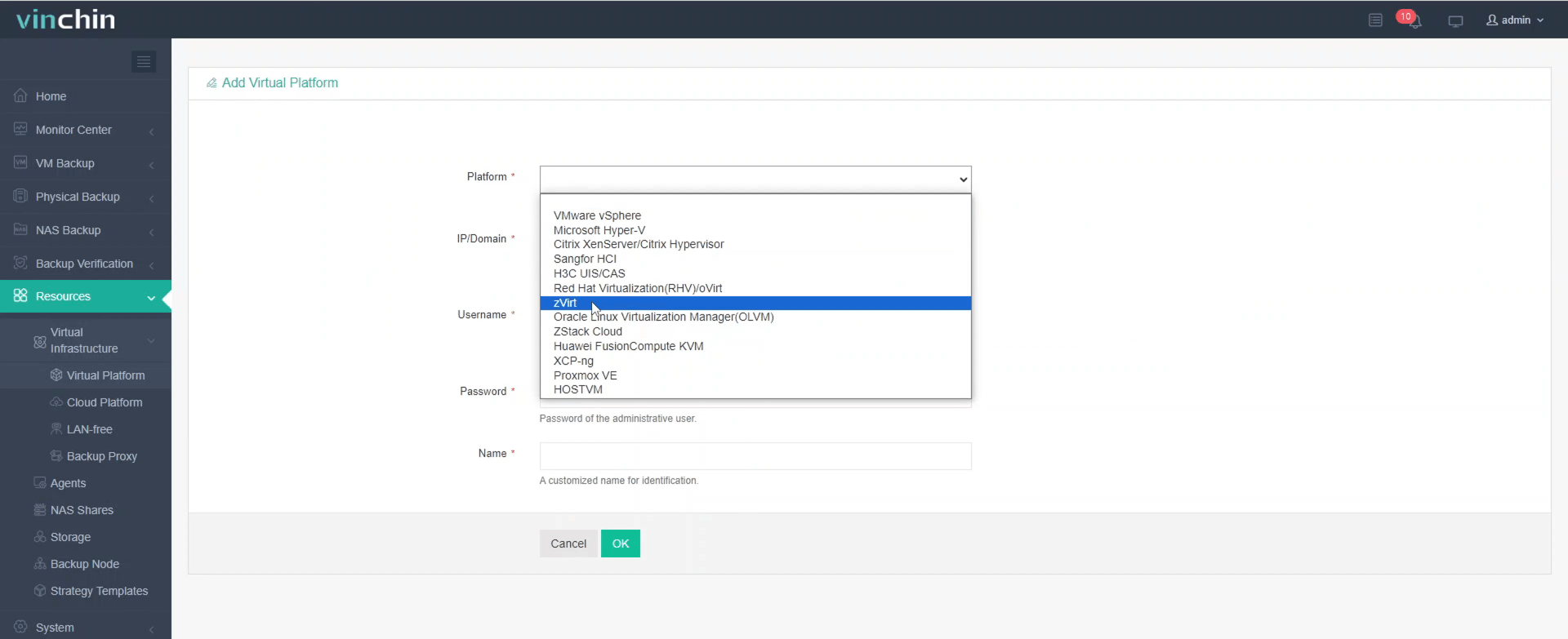The width and height of the screenshot is (1568, 639).
Task: Click the VM Backup icon
Action: click(20, 162)
